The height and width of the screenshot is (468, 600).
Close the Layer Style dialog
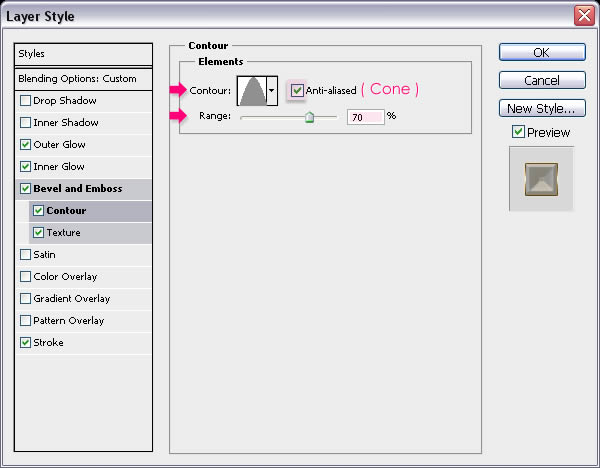pyautogui.click(x=584, y=16)
